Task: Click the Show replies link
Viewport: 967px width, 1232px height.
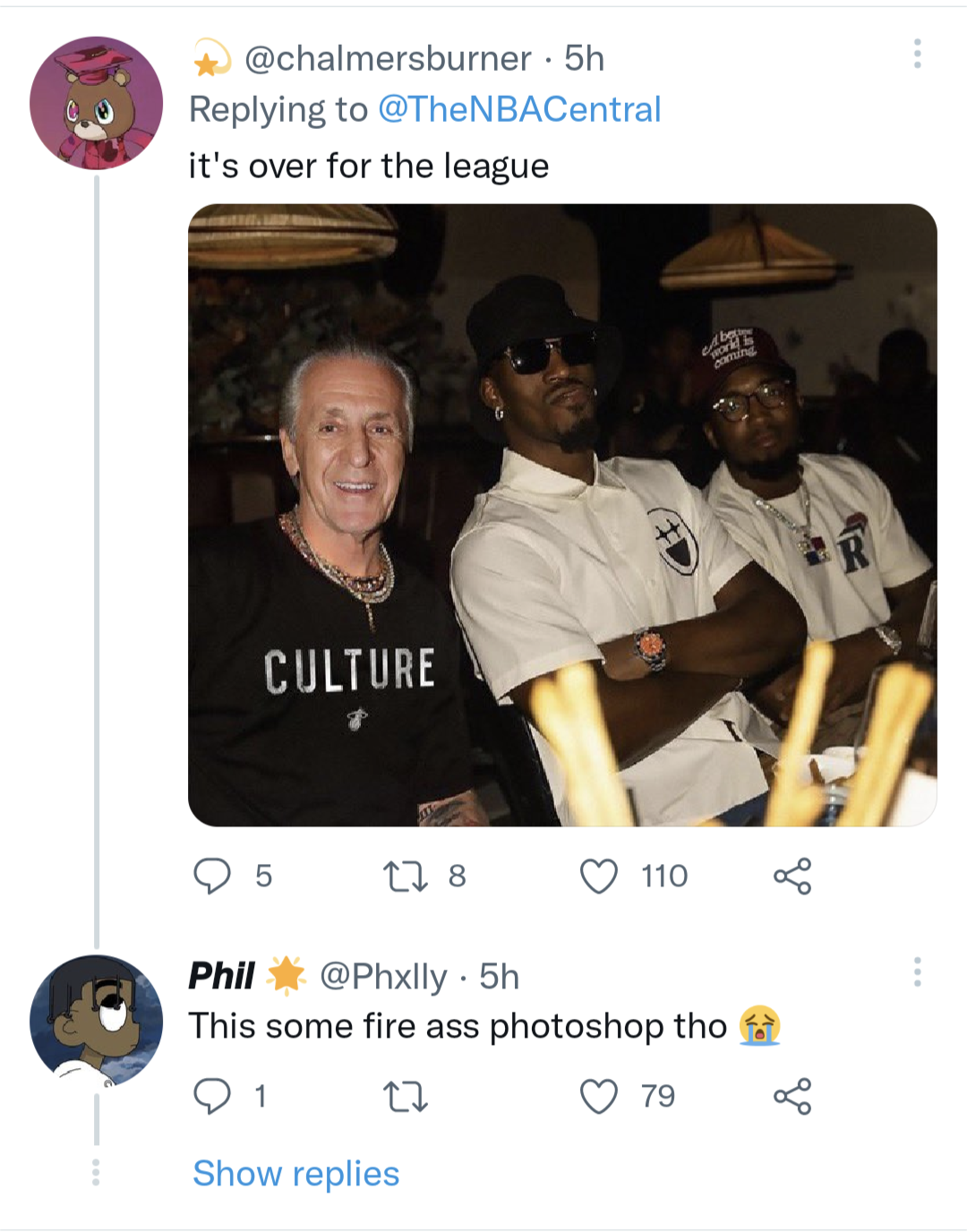Action: [x=296, y=1173]
